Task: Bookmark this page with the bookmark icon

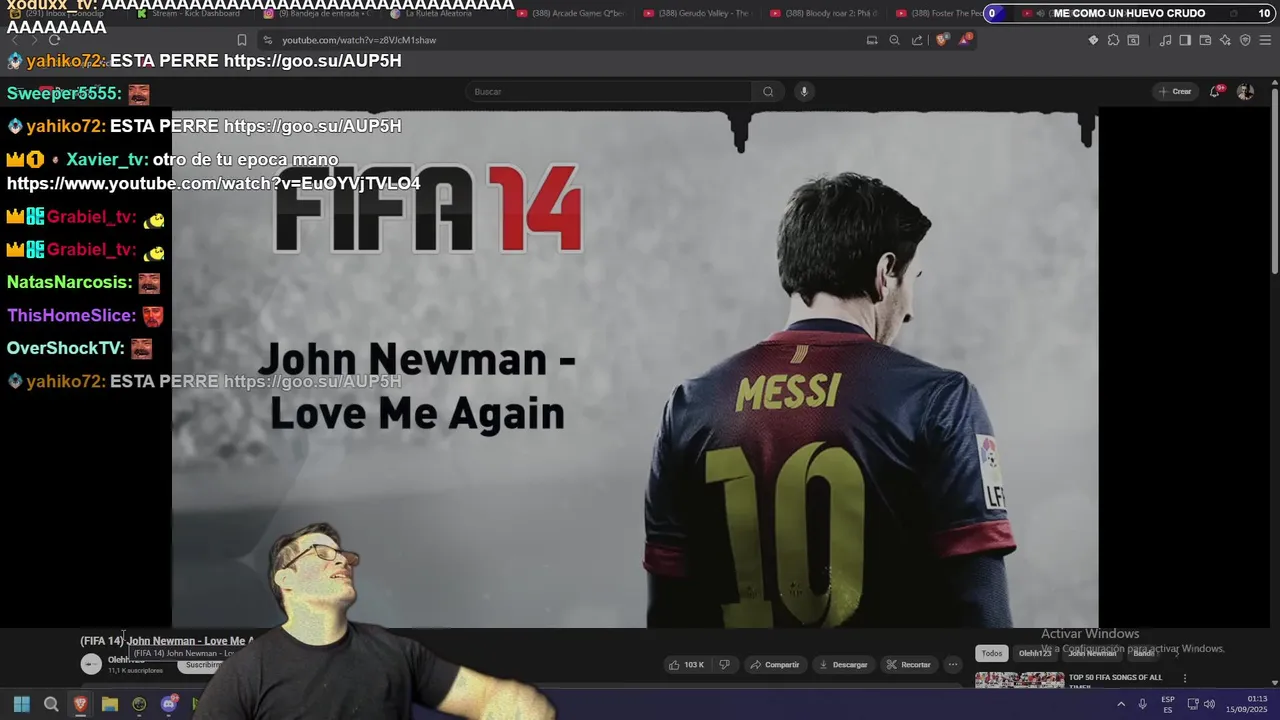Action: click(242, 40)
